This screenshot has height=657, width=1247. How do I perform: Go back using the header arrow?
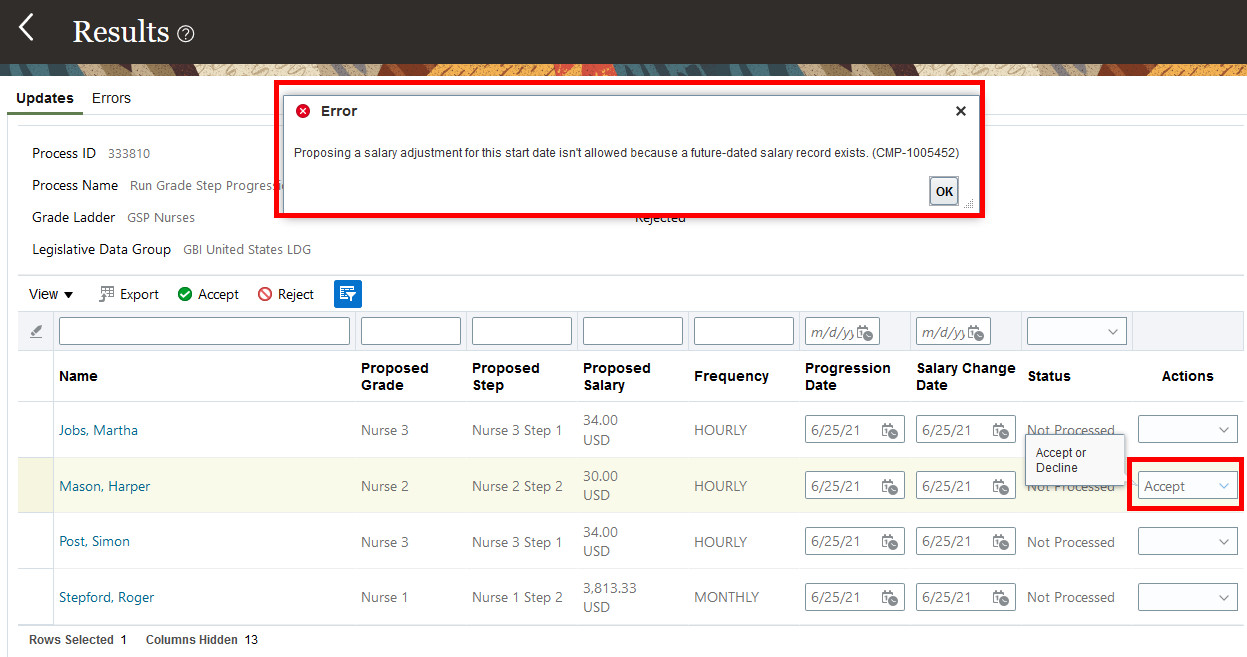(x=27, y=28)
